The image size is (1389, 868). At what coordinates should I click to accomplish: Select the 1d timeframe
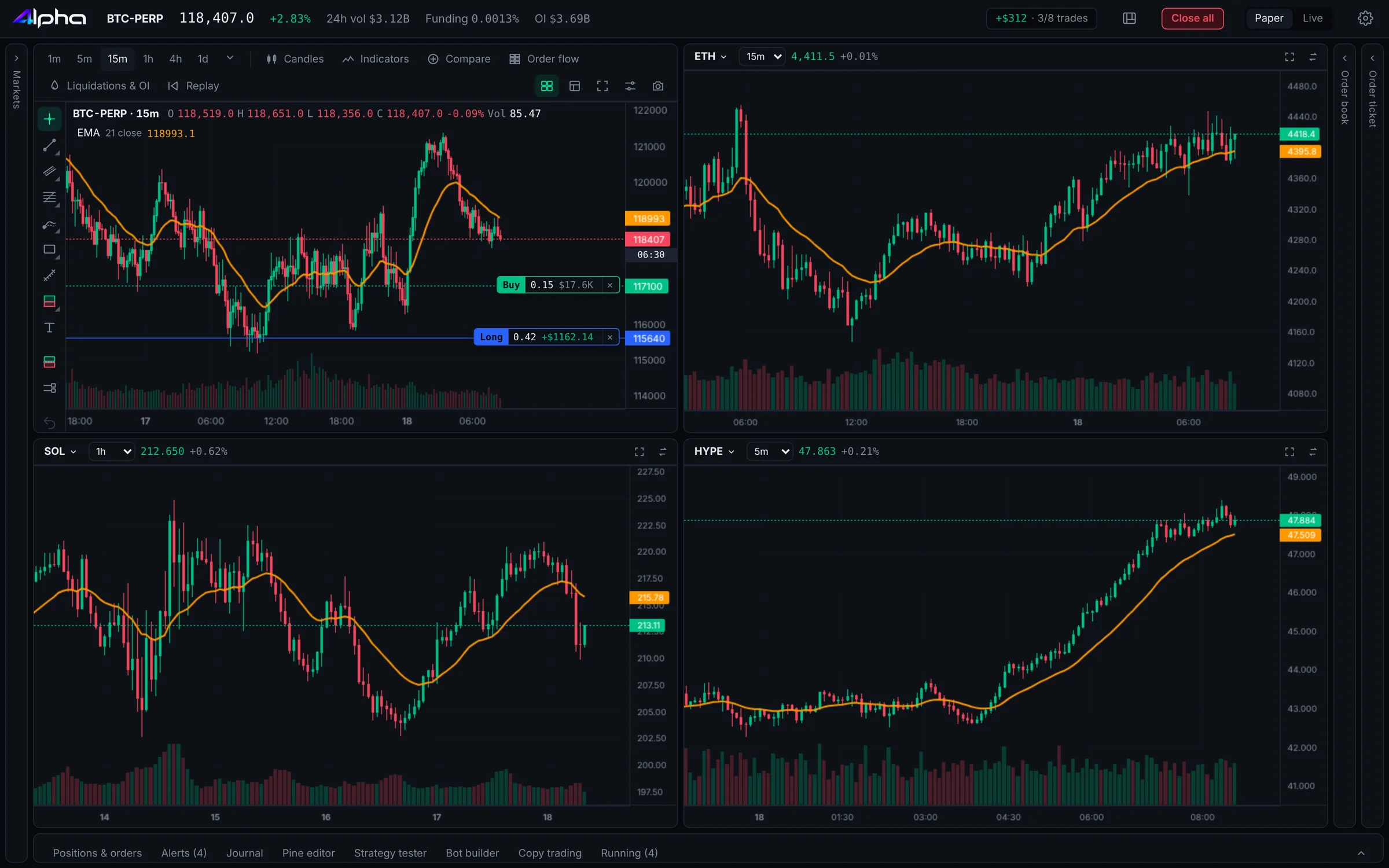click(x=203, y=59)
